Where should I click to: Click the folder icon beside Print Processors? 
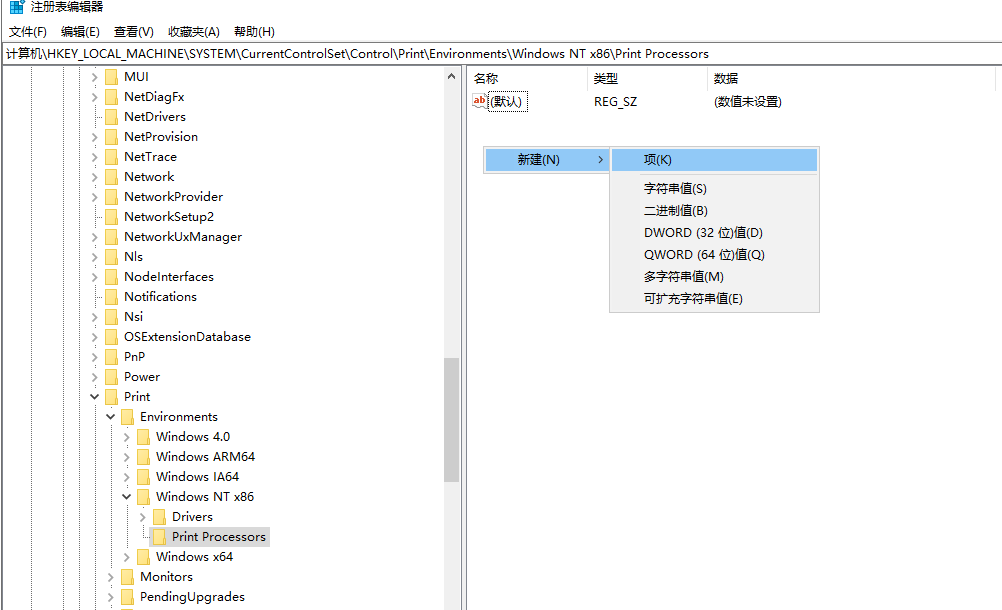pyautogui.click(x=159, y=537)
